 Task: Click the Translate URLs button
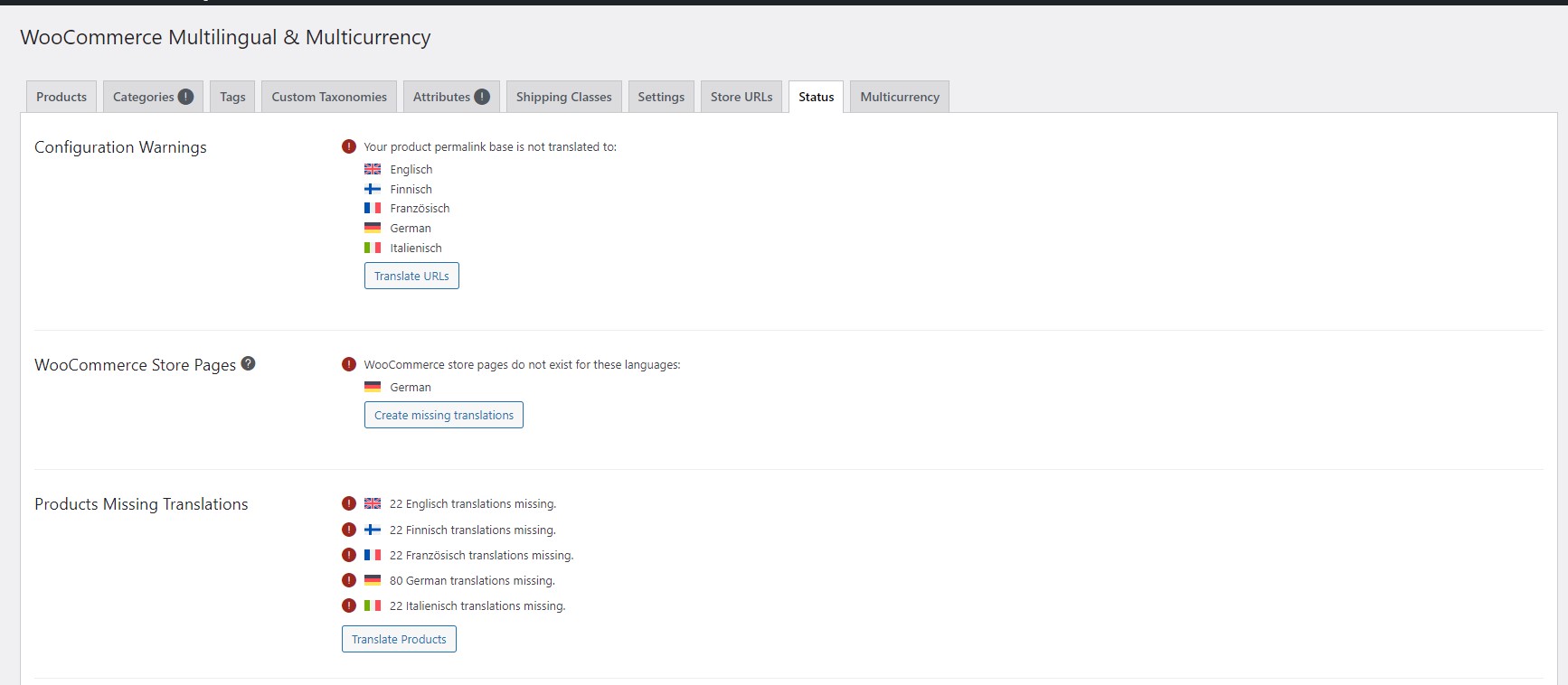point(411,276)
